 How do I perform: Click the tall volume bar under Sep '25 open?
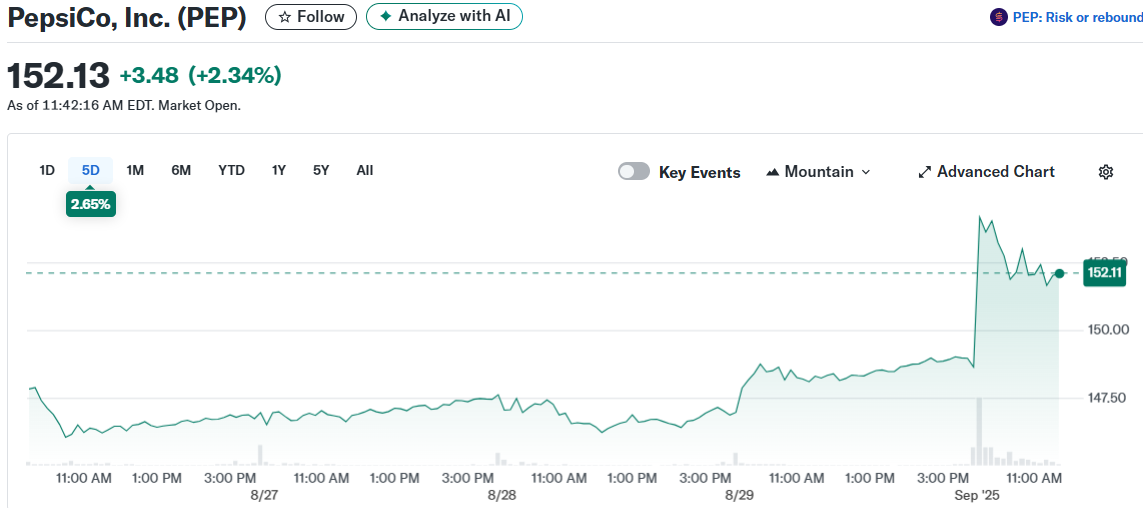pos(980,431)
